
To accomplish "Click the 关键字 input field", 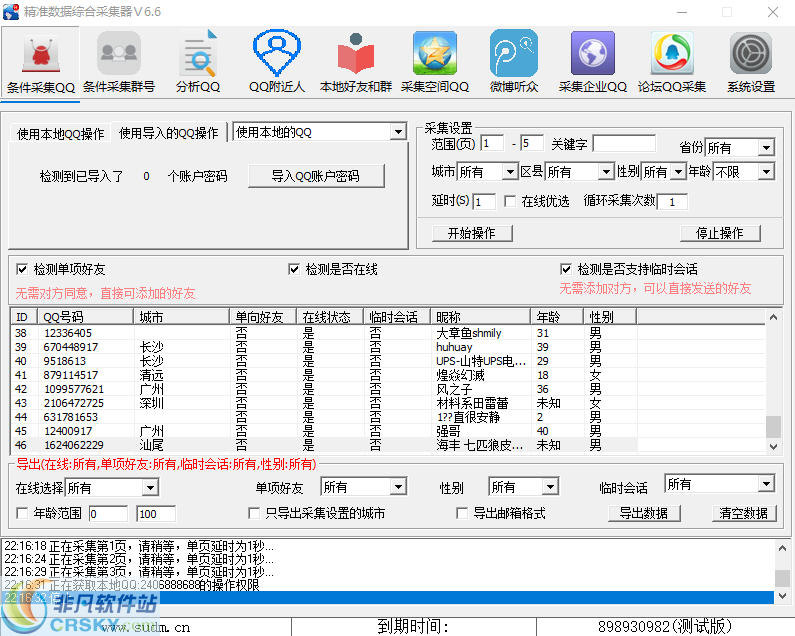I will [624, 144].
